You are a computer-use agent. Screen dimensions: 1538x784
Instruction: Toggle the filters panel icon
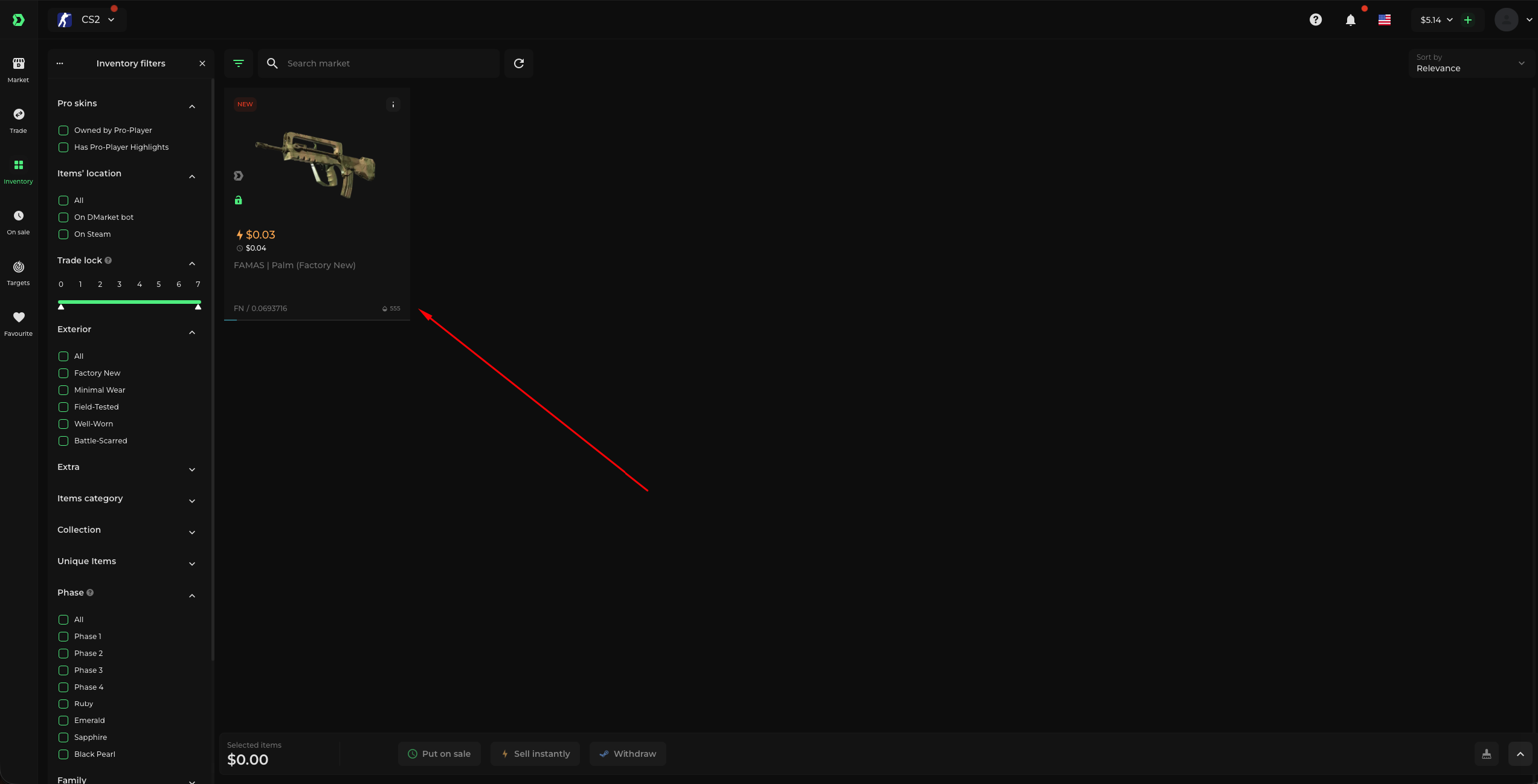click(x=239, y=63)
